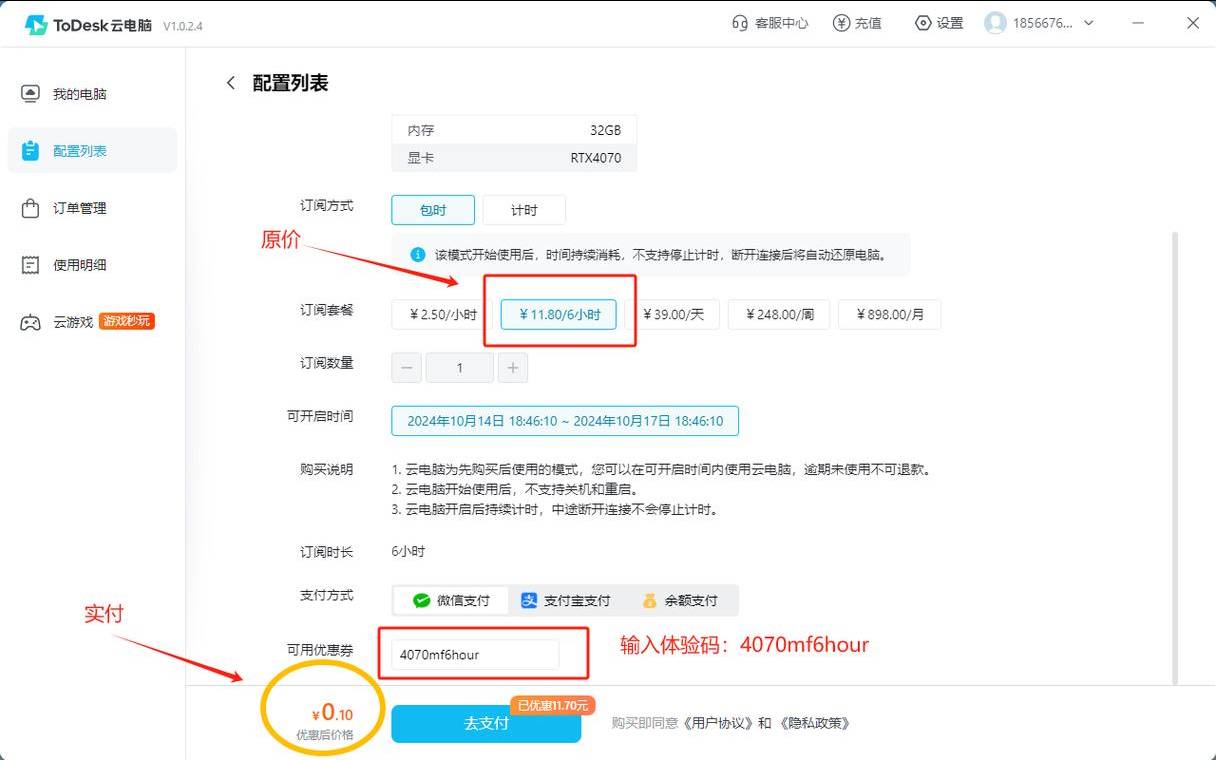Screen dimensions: 1216x760
Task: Expand account dropdown next to phone number
Action: click(x=1089, y=23)
